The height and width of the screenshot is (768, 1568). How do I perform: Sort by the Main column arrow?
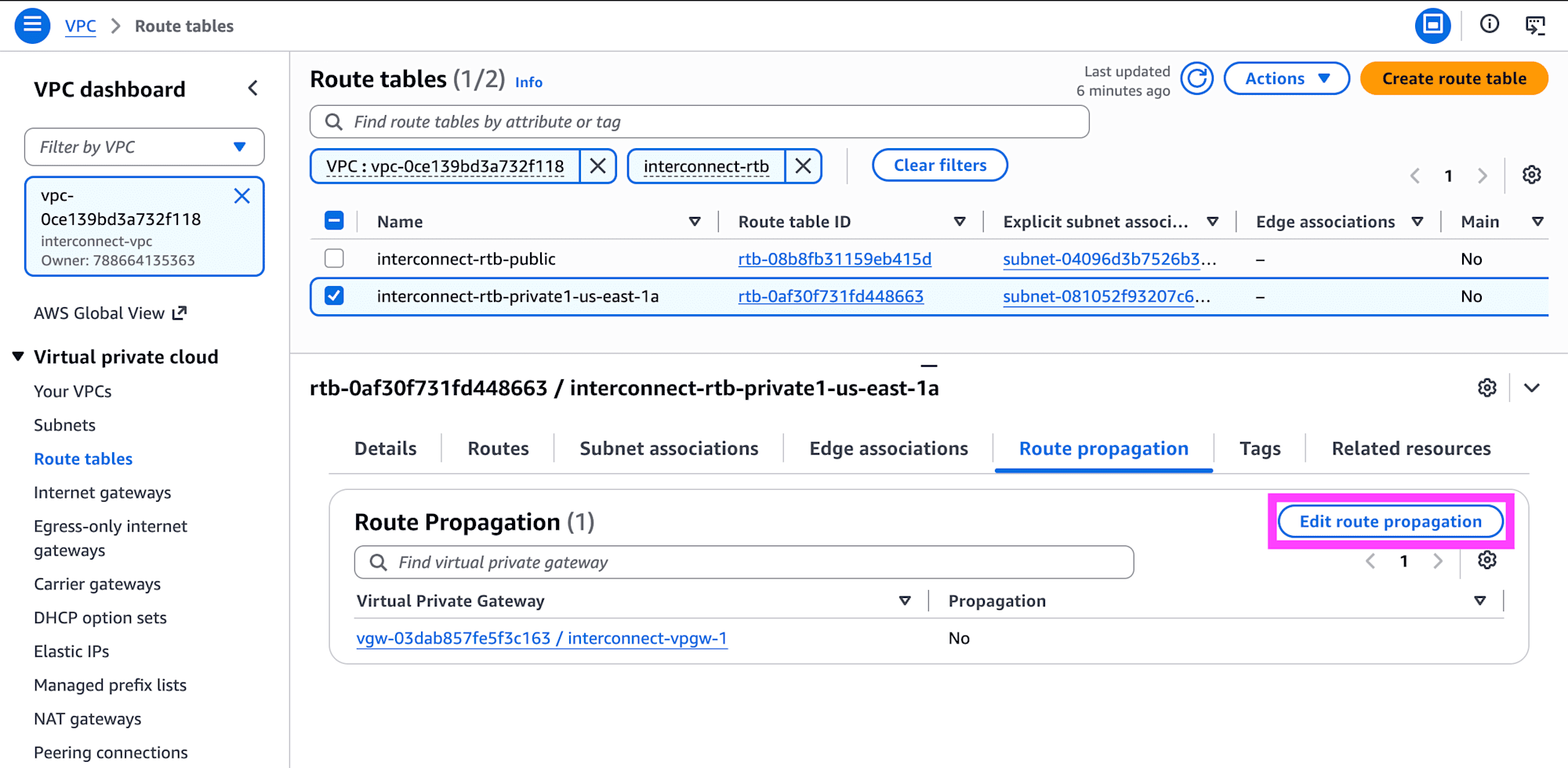[1537, 222]
